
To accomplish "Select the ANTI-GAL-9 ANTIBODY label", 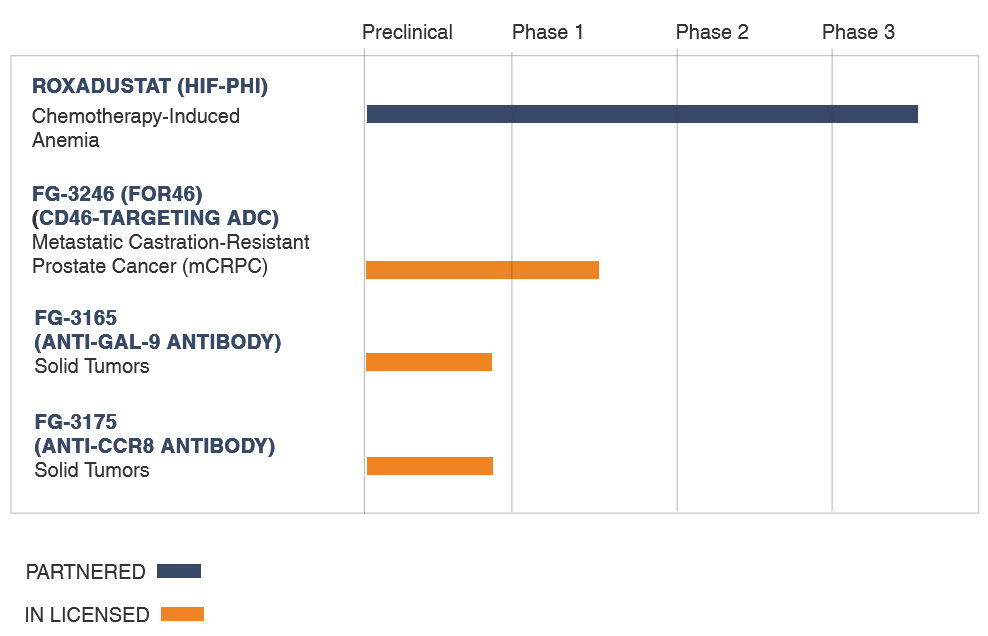I will 158,342.
